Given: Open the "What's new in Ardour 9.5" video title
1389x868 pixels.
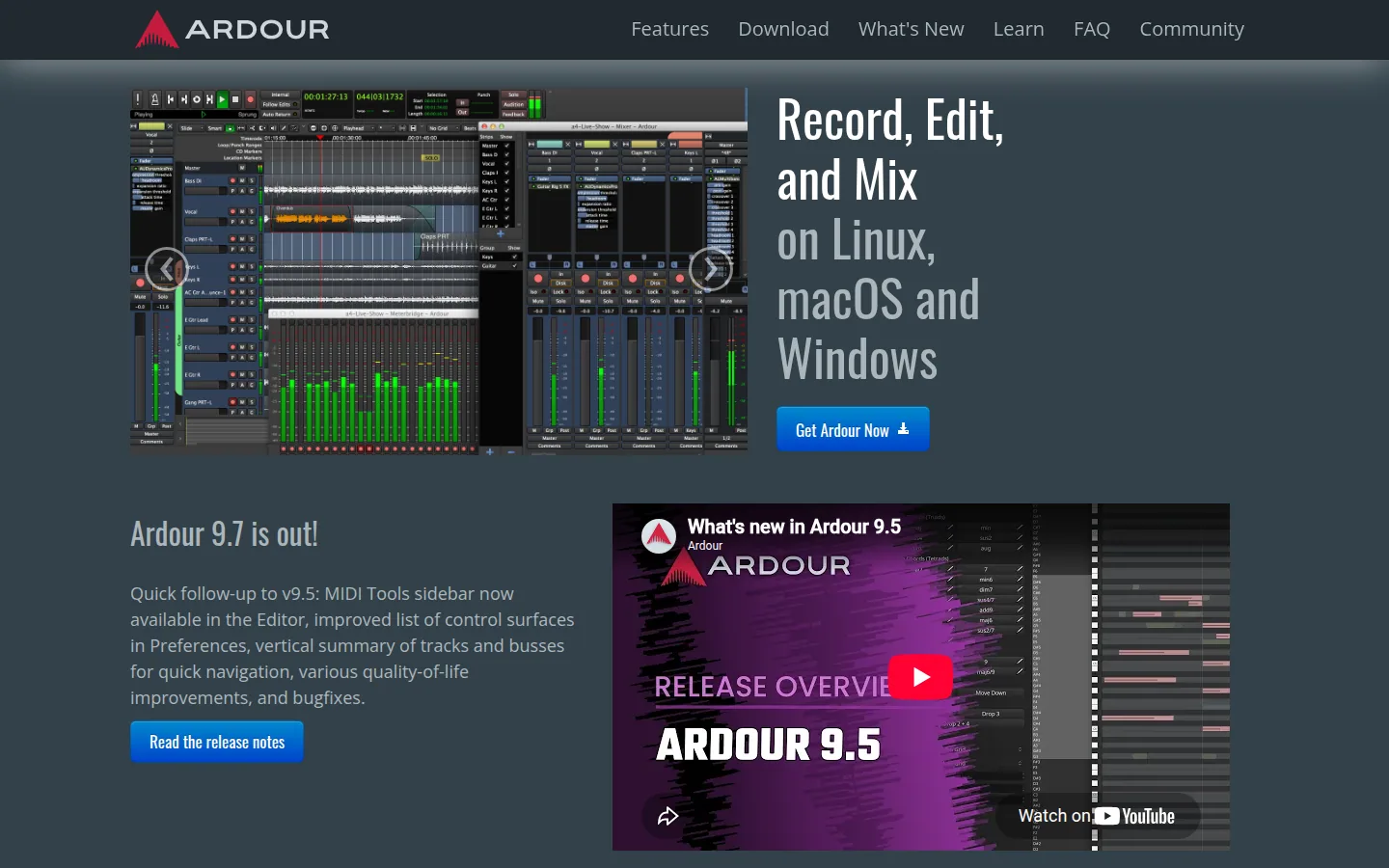Looking at the screenshot, I should (x=794, y=527).
